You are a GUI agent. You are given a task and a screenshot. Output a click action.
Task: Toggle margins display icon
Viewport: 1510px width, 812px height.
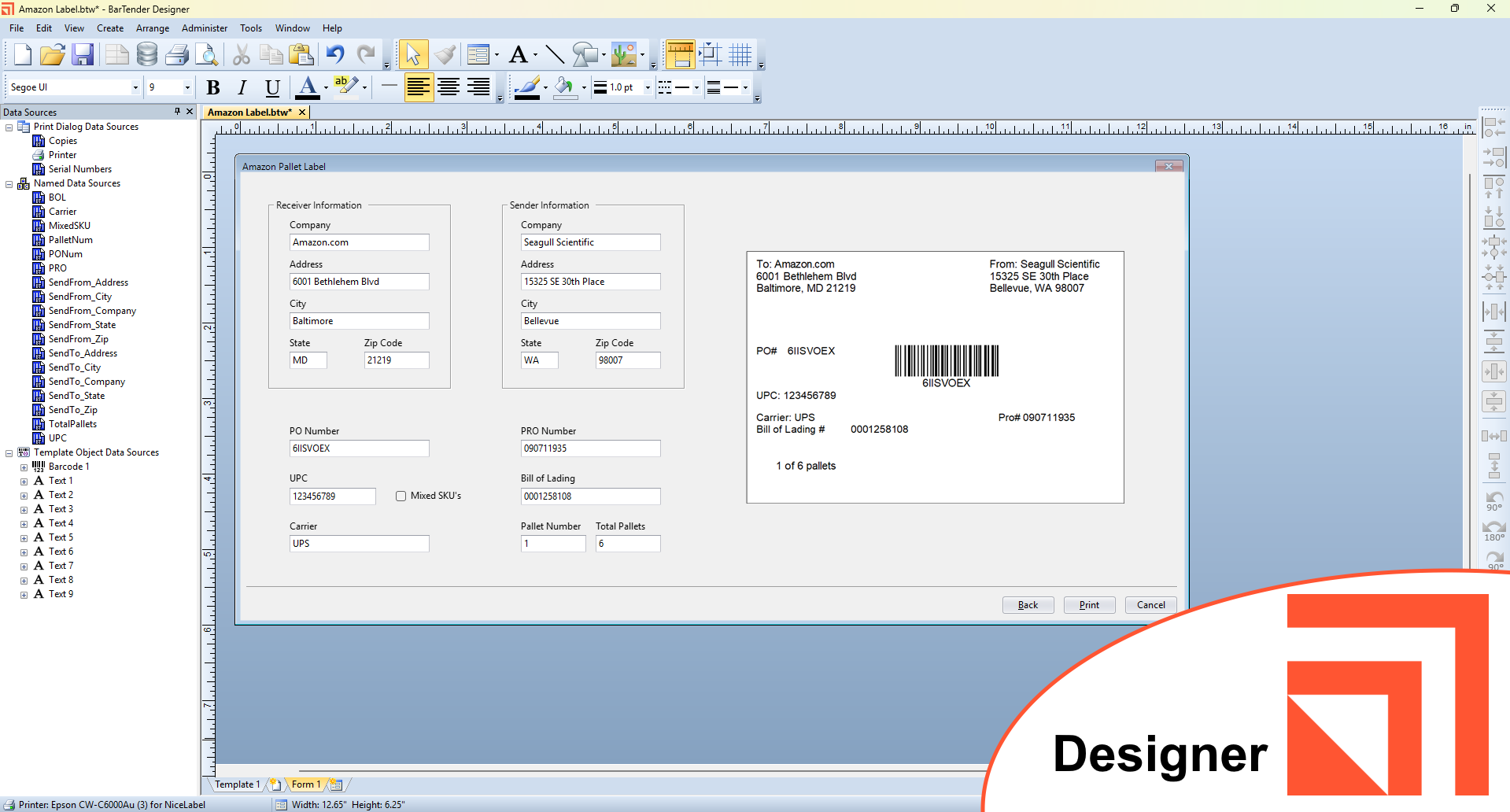(711, 55)
